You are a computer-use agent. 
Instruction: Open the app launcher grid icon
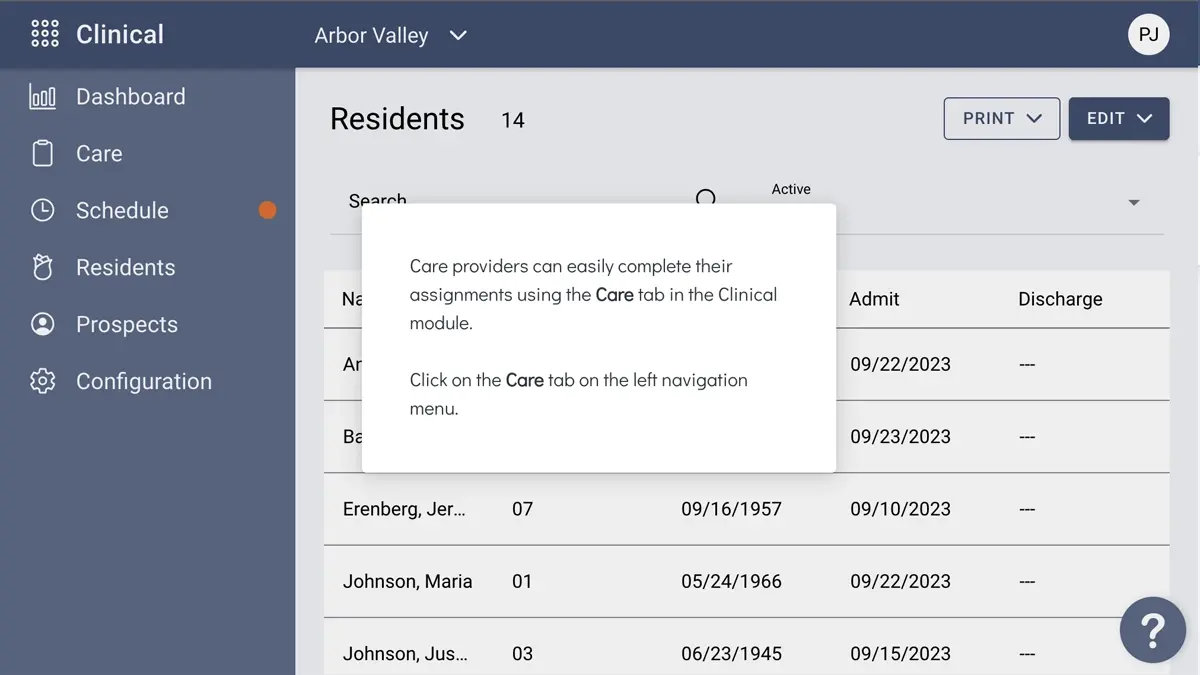(x=44, y=34)
